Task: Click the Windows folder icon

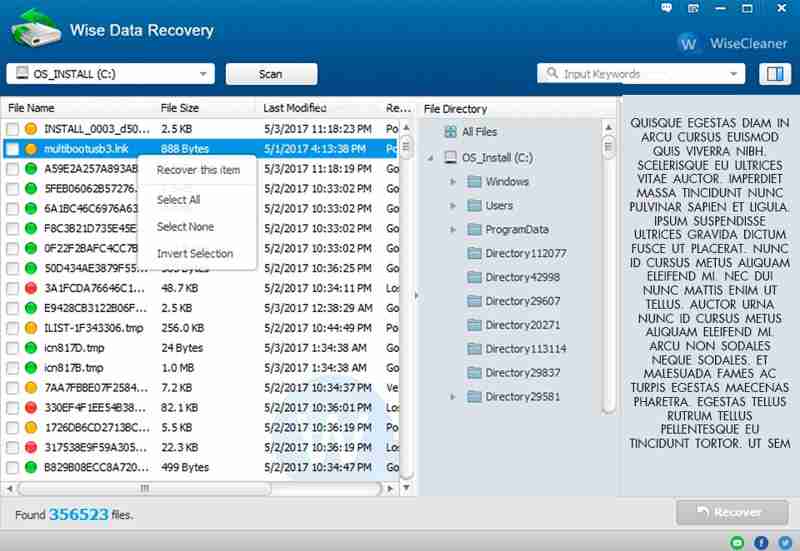Action: (x=474, y=182)
